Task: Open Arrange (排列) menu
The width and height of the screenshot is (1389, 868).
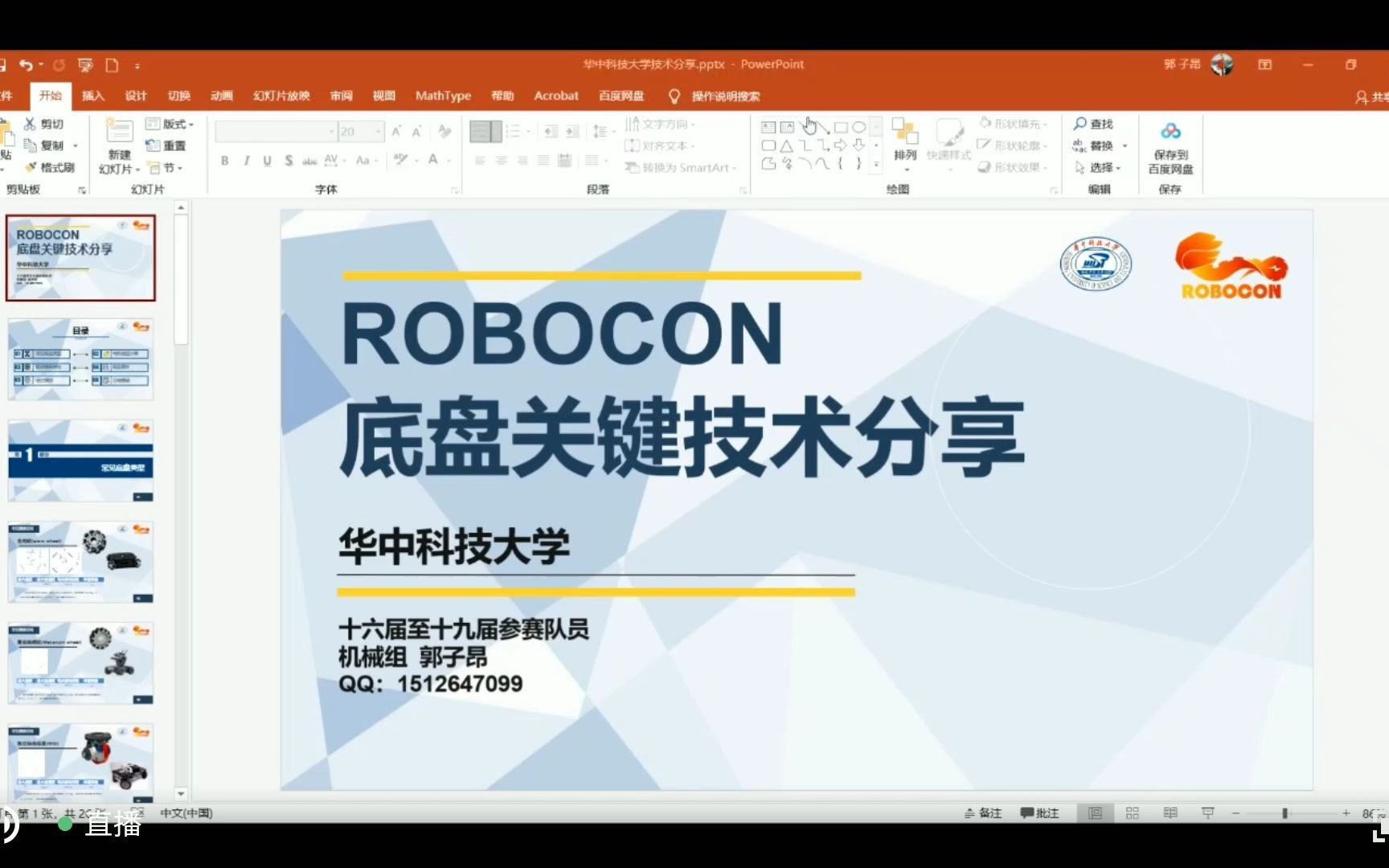Action: (905, 145)
